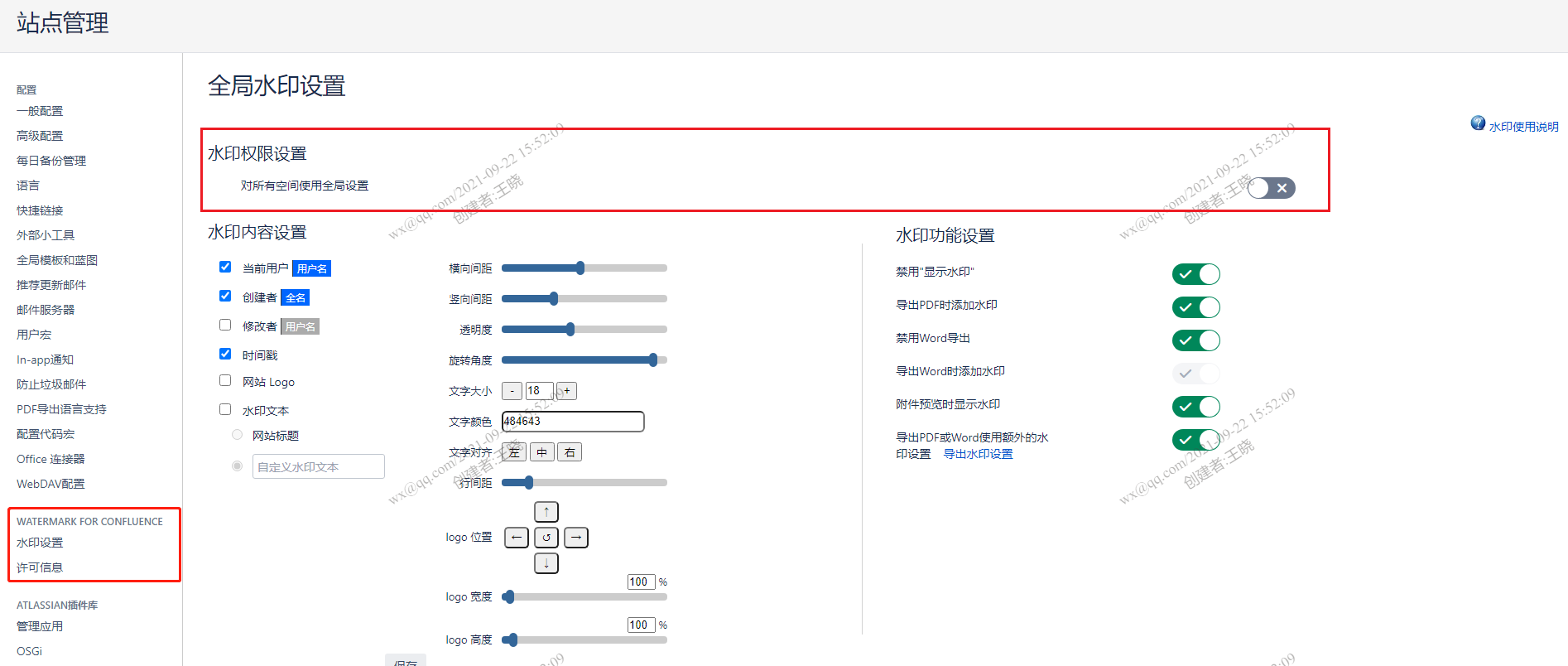Turn off 禁用Word导出 toggle
Image resolution: width=1568 pixels, height=666 pixels.
1195,340
